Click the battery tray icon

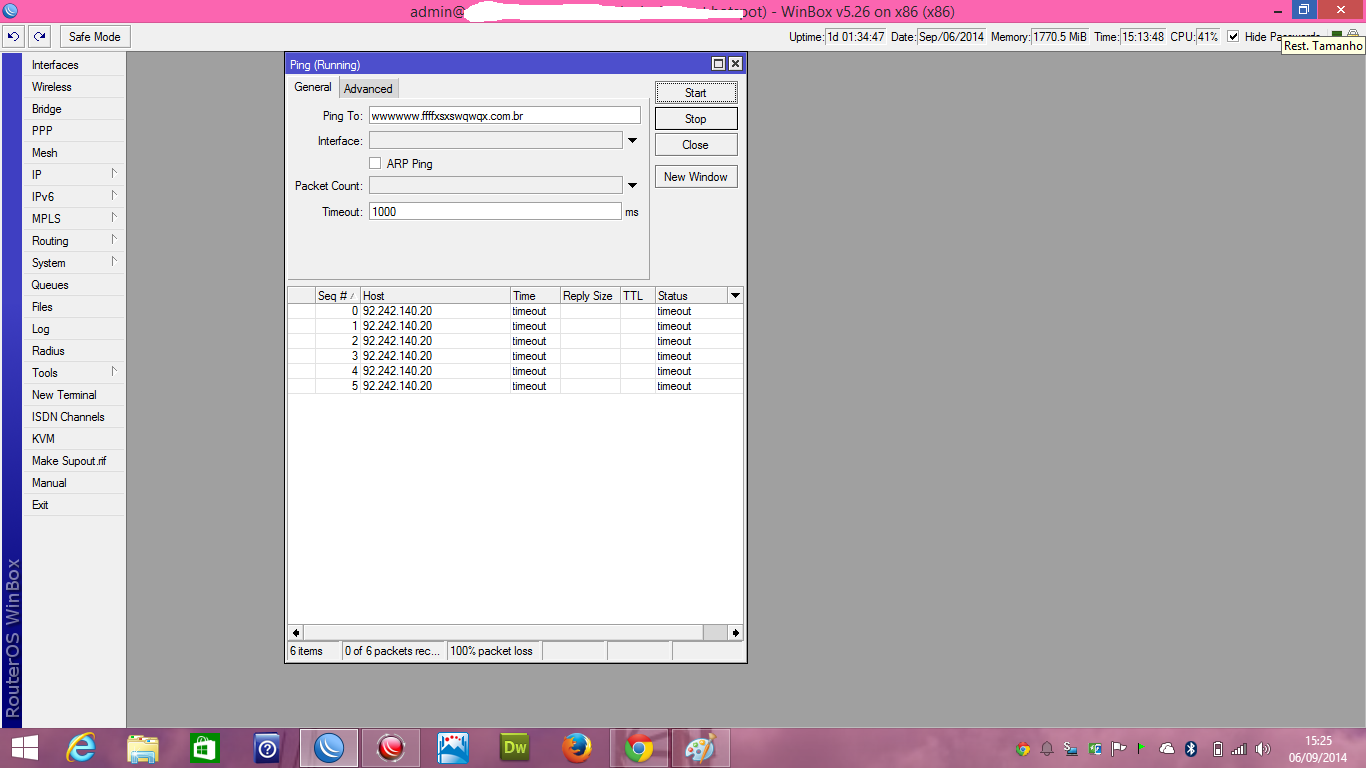[x=1217, y=749]
